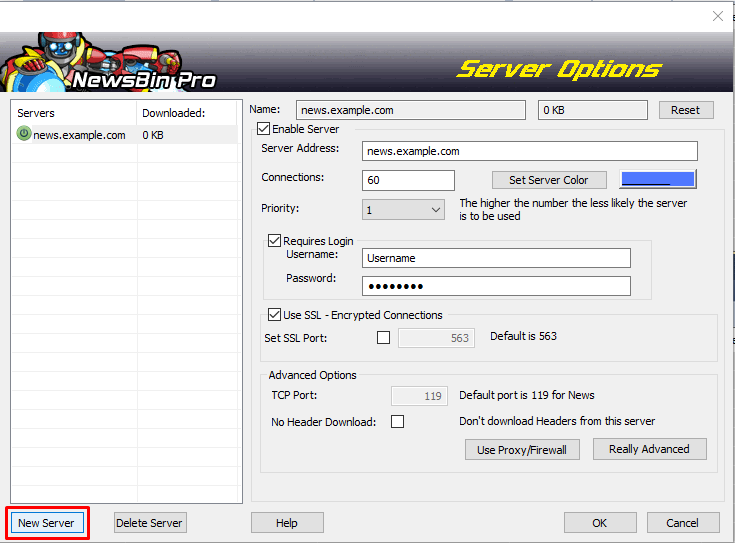The height and width of the screenshot is (543, 735).
Task: Click the New Server button
Action: [46, 523]
